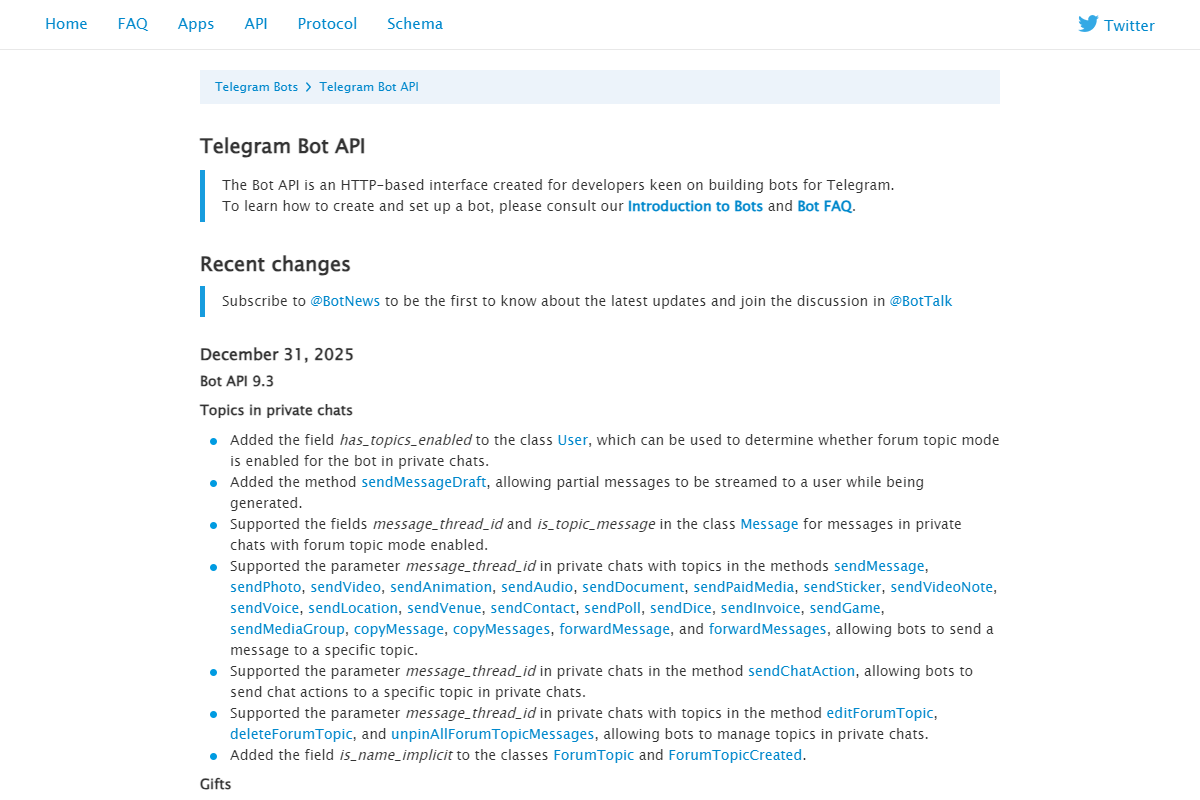Open the Introduction to Bots link
1200x800 pixels.
(x=695, y=206)
